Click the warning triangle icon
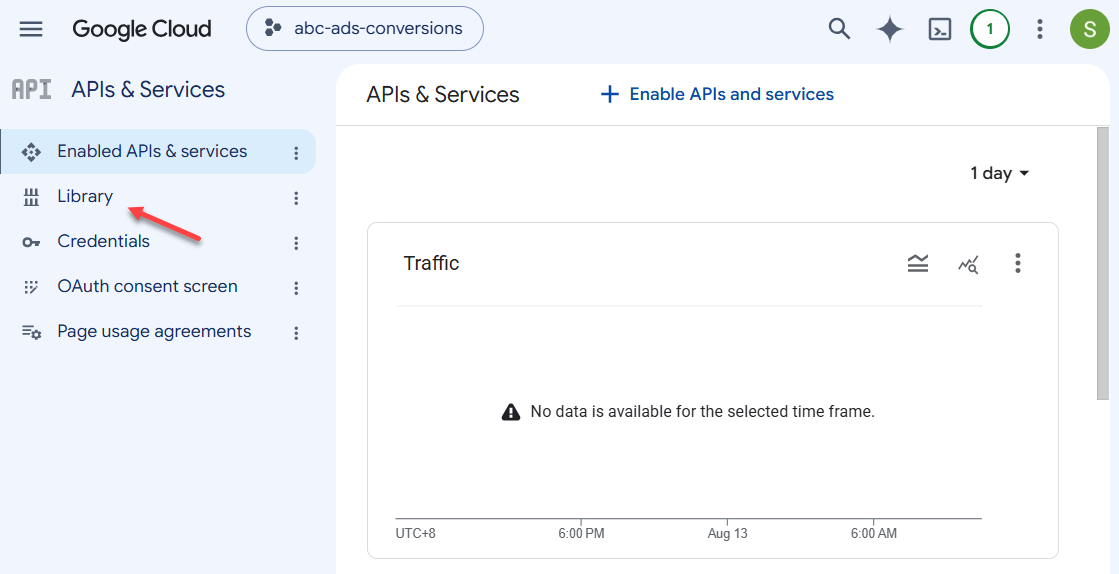This screenshot has height=574, width=1119. tap(511, 412)
